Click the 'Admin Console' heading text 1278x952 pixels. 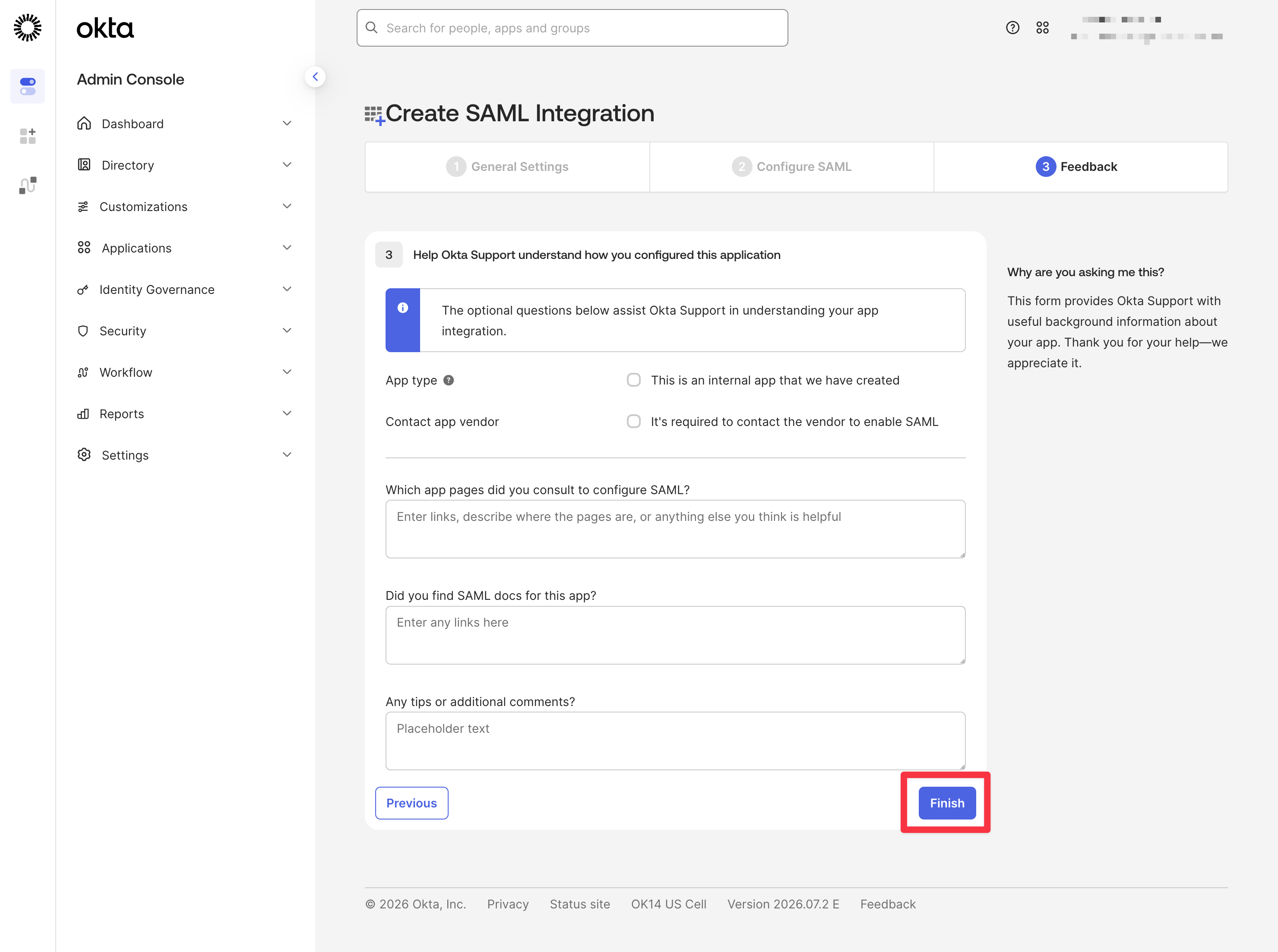pos(130,79)
